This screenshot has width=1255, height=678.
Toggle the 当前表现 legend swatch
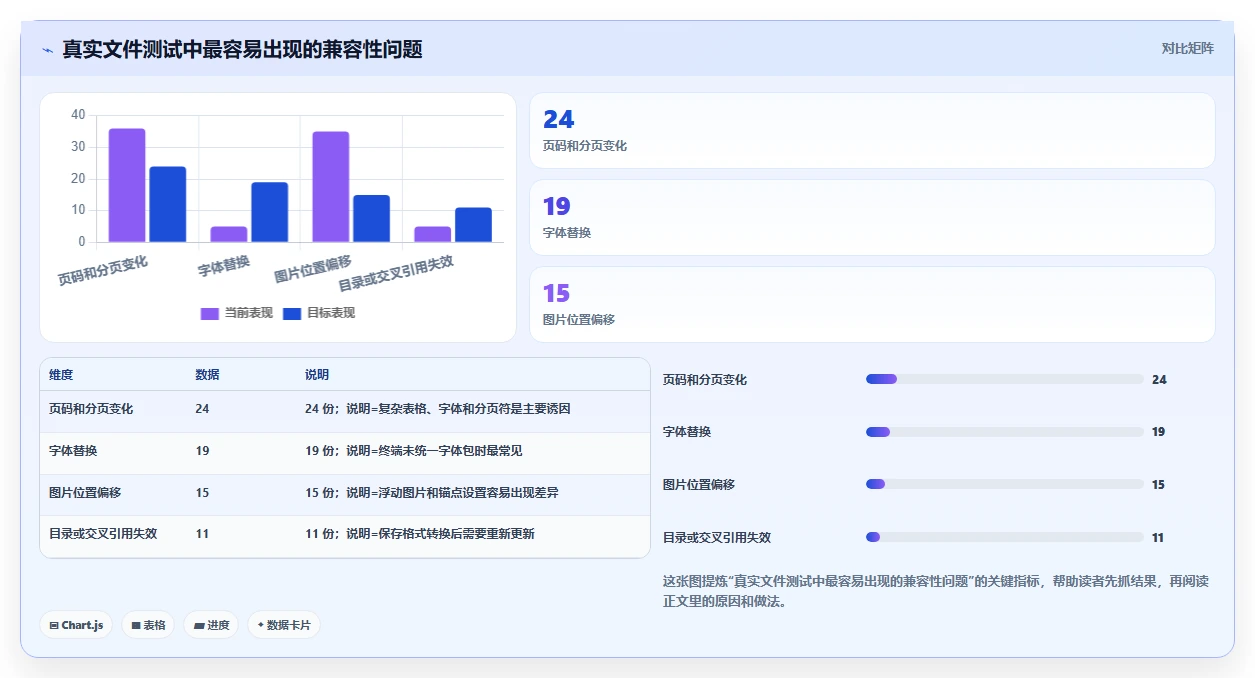point(210,313)
